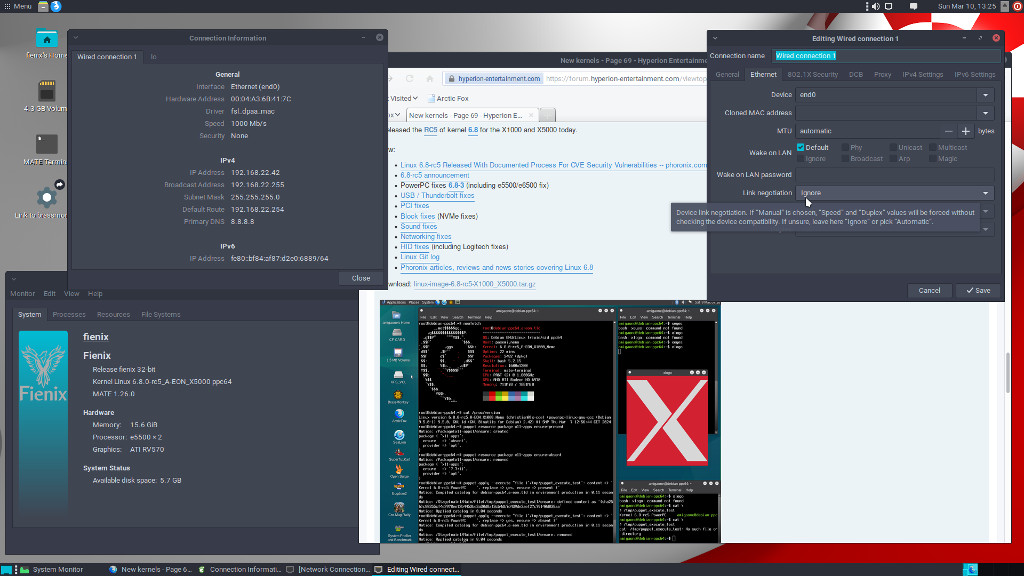The height and width of the screenshot is (576, 1024).
Task: Decrease MTU with the minus button
Action: click(x=948, y=131)
